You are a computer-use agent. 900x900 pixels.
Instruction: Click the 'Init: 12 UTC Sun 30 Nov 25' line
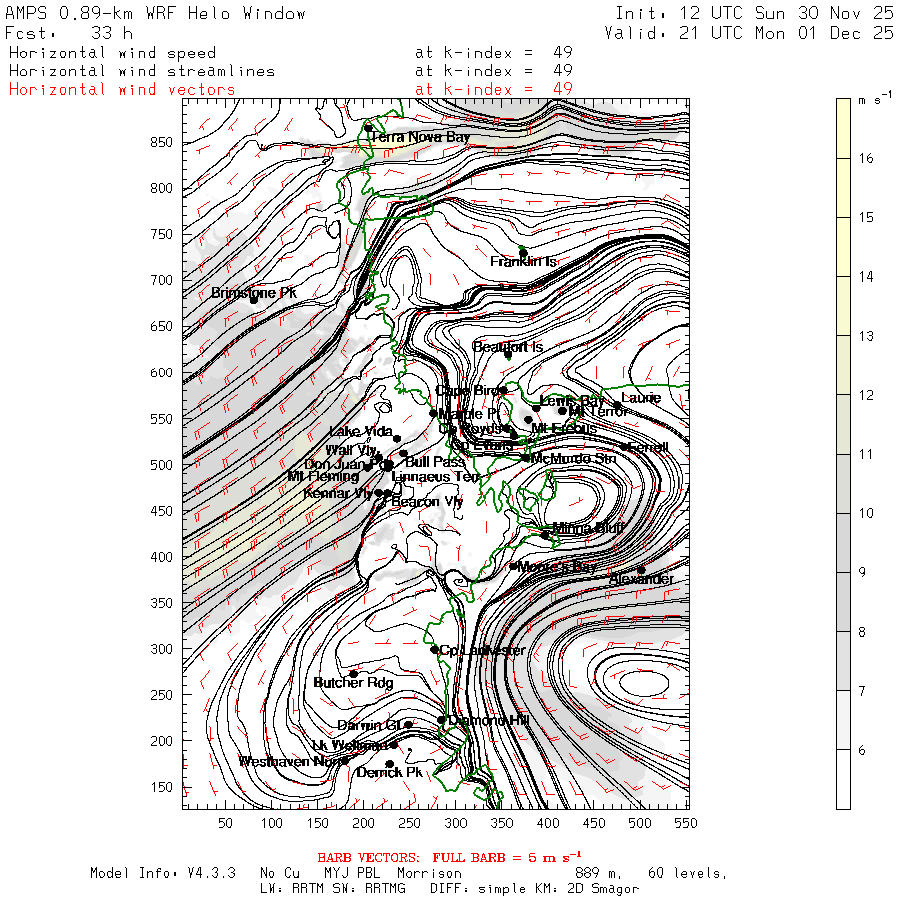(x=754, y=13)
